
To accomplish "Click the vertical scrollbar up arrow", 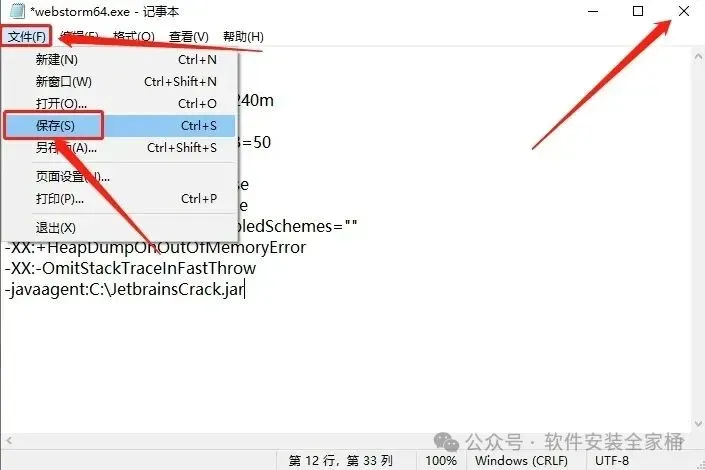I will [x=698, y=57].
